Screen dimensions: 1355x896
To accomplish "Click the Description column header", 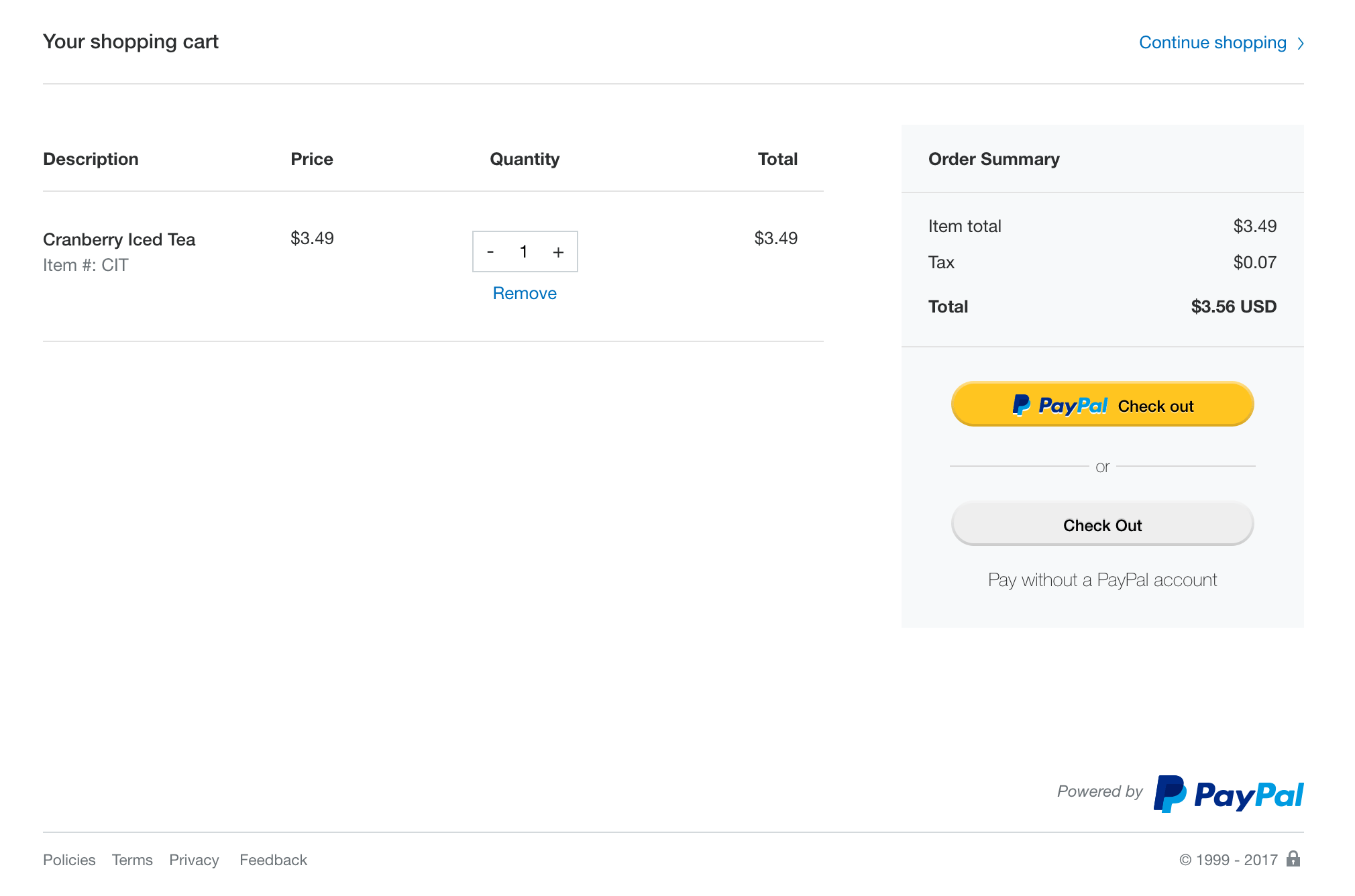I will point(91,159).
